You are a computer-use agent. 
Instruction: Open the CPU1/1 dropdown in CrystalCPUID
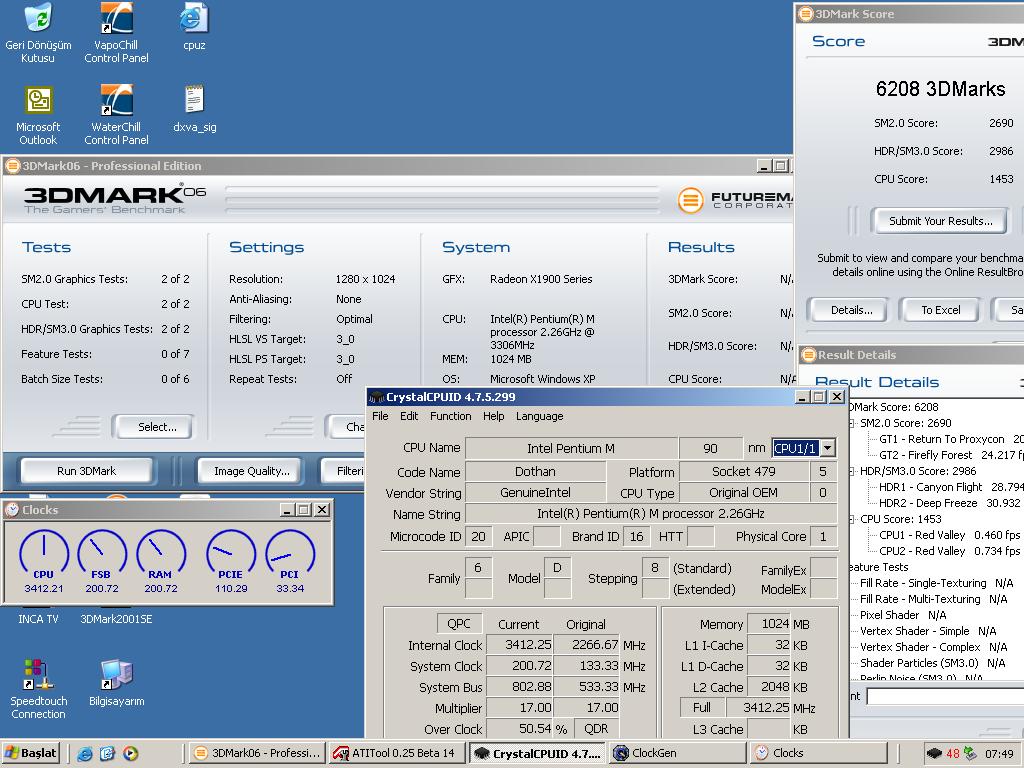pos(827,448)
